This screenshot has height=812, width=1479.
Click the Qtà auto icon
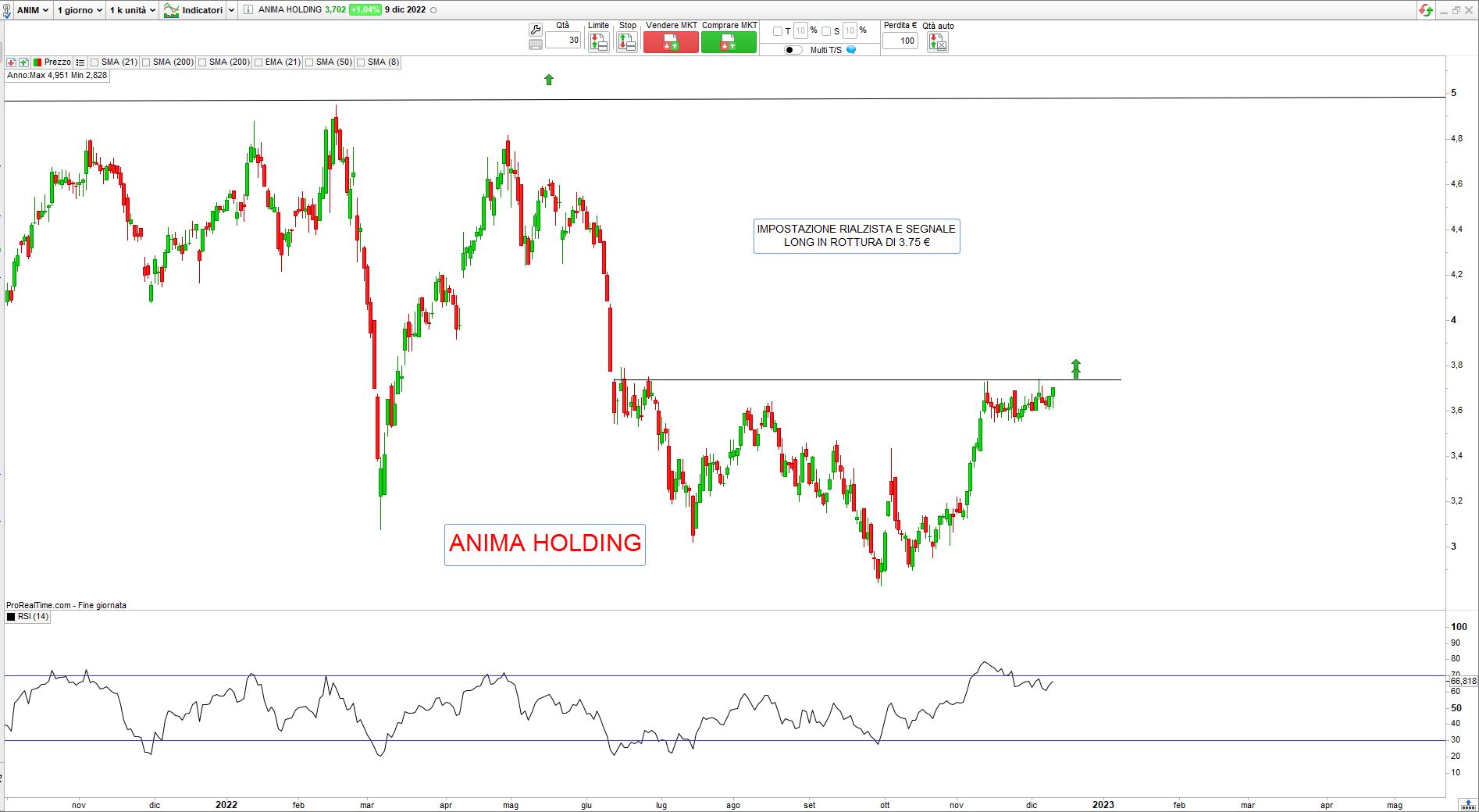[x=937, y=43]
